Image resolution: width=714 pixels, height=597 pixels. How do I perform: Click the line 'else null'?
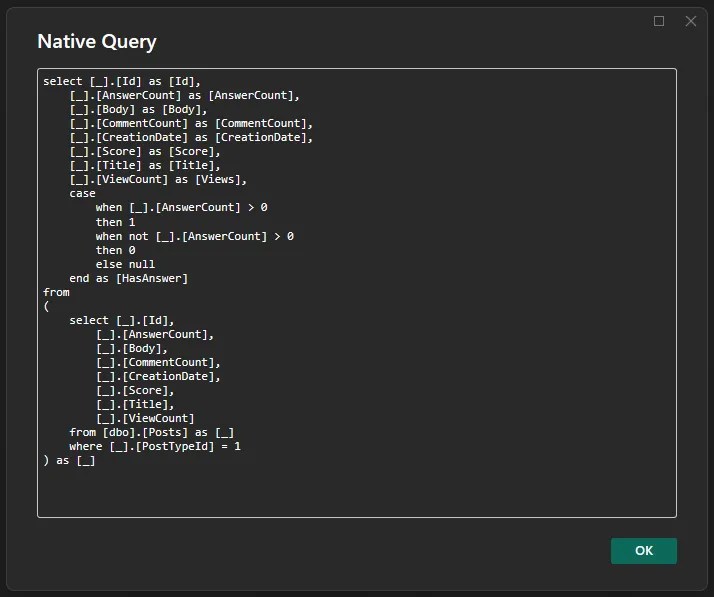125,265
